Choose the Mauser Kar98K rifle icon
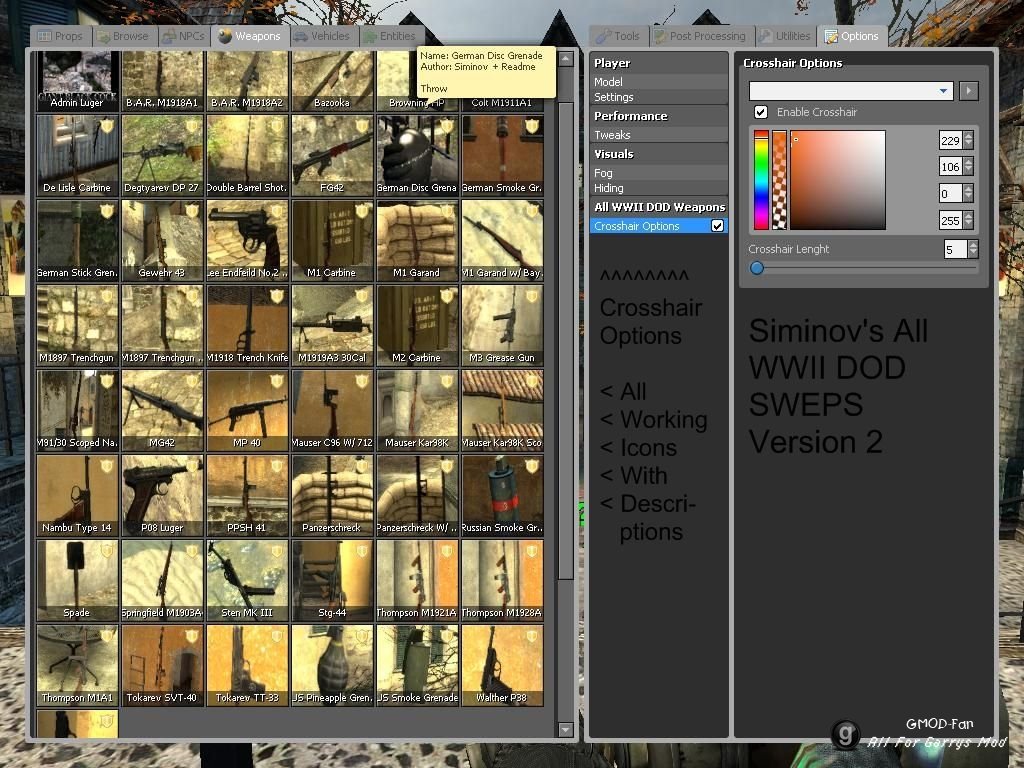Screen dimensions: 1024x768 coord(417,410)
